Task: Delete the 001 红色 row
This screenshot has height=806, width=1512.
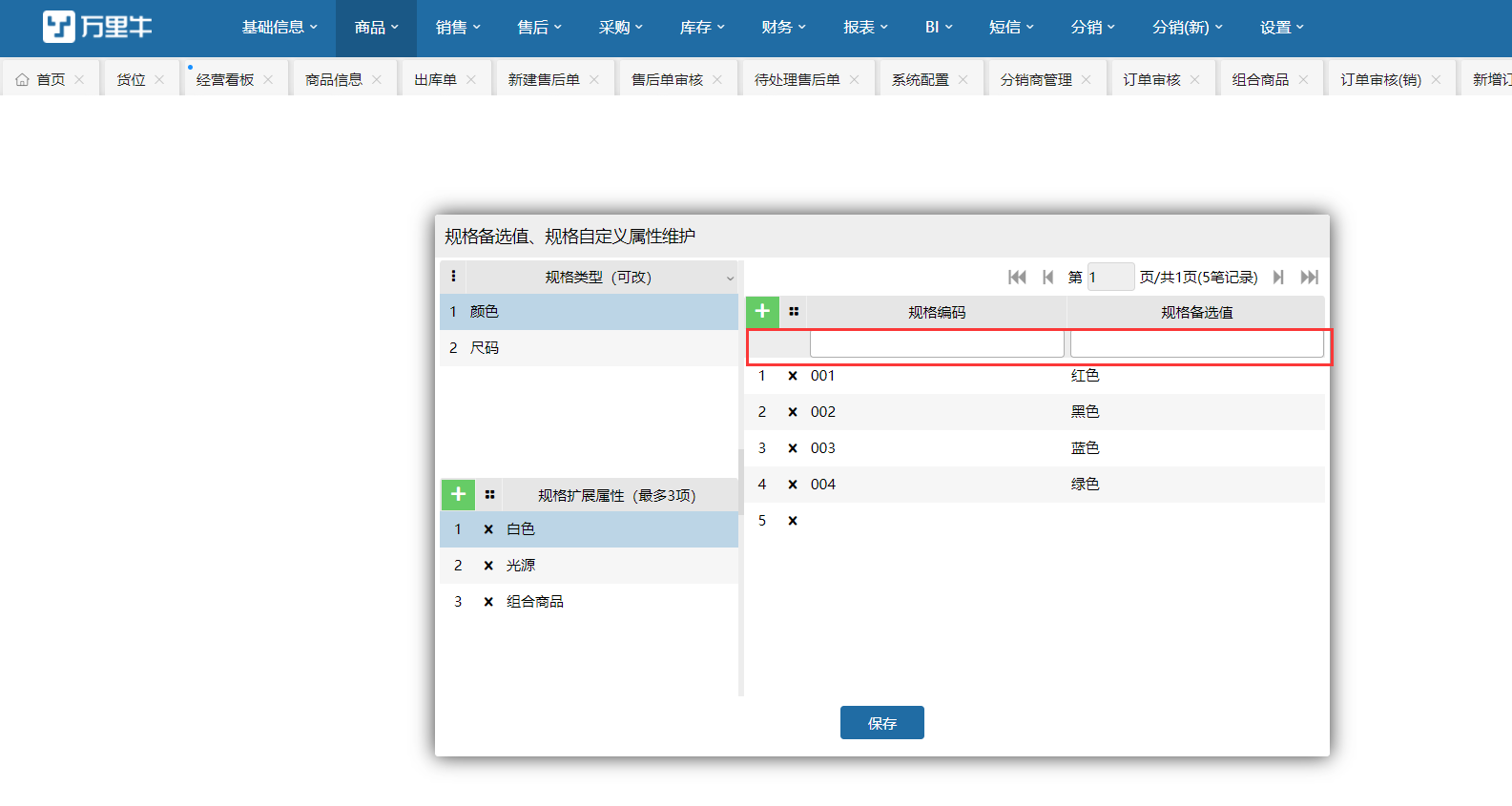Action: point(793,376)
